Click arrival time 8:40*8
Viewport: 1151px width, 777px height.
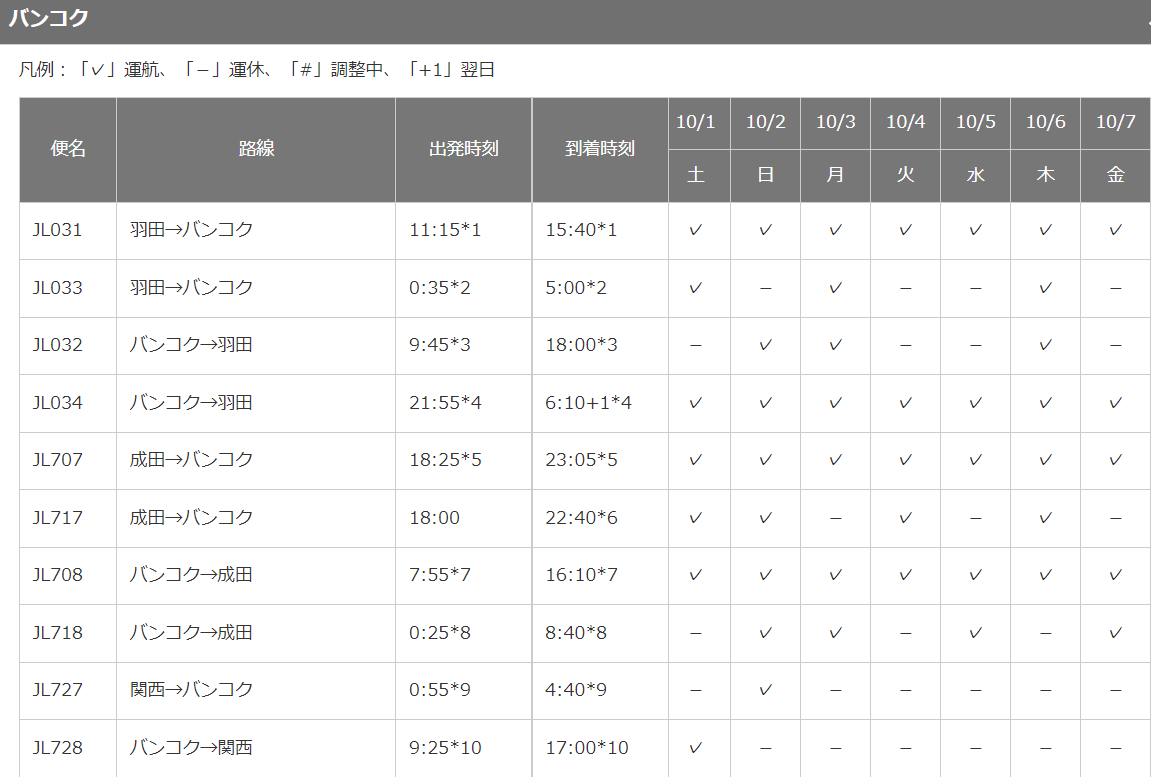point(576,632)
